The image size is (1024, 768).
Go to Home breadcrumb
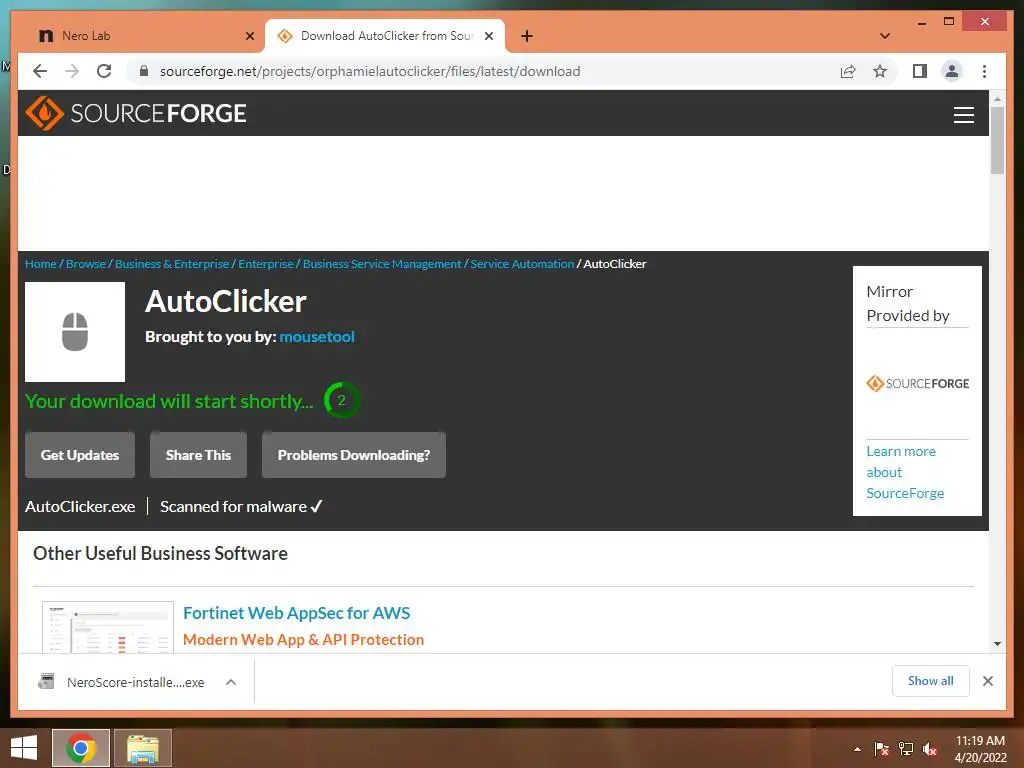tap(40, 264)
